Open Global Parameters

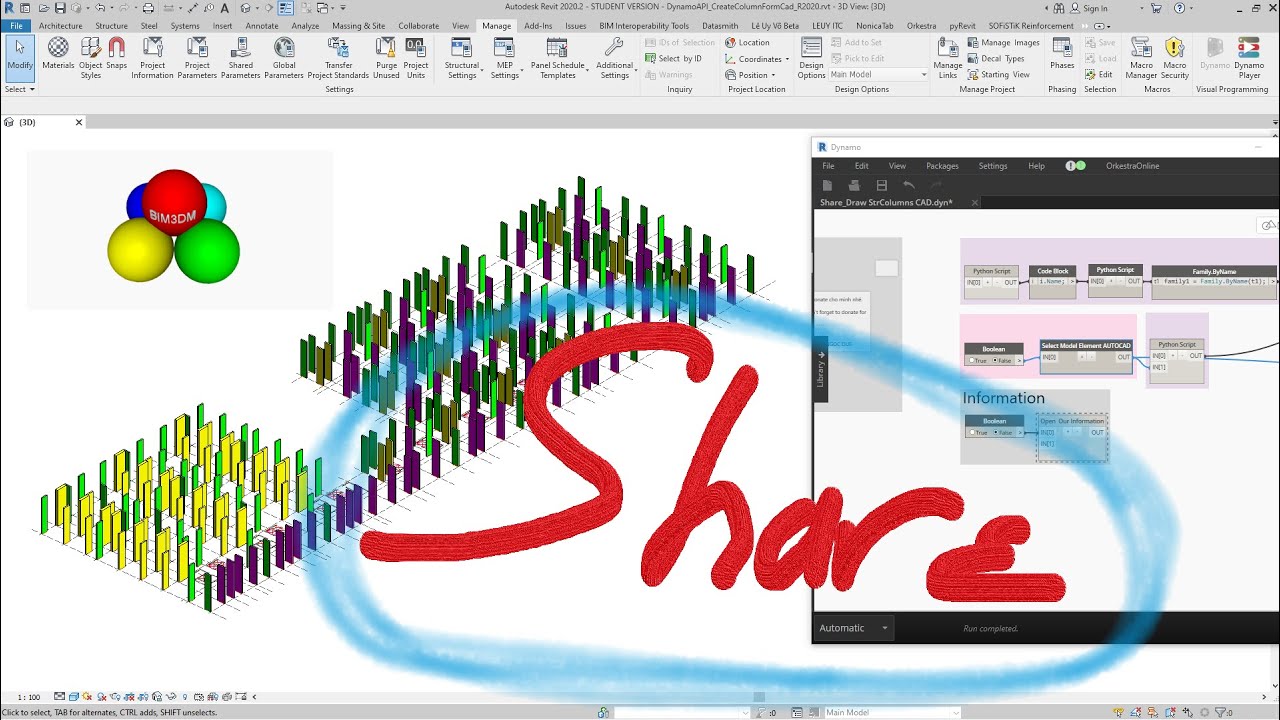click(284, 56)
